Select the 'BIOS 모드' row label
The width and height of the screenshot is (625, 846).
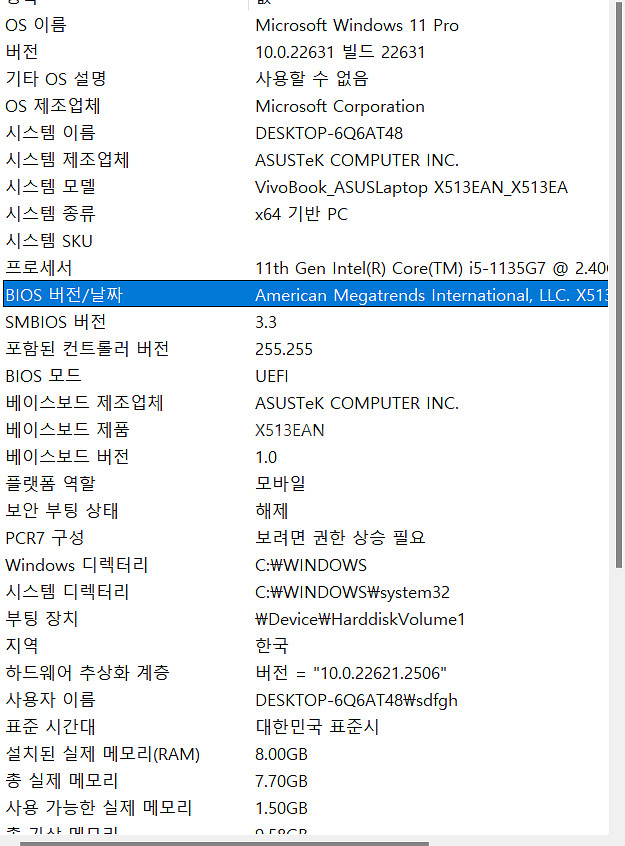43,376
